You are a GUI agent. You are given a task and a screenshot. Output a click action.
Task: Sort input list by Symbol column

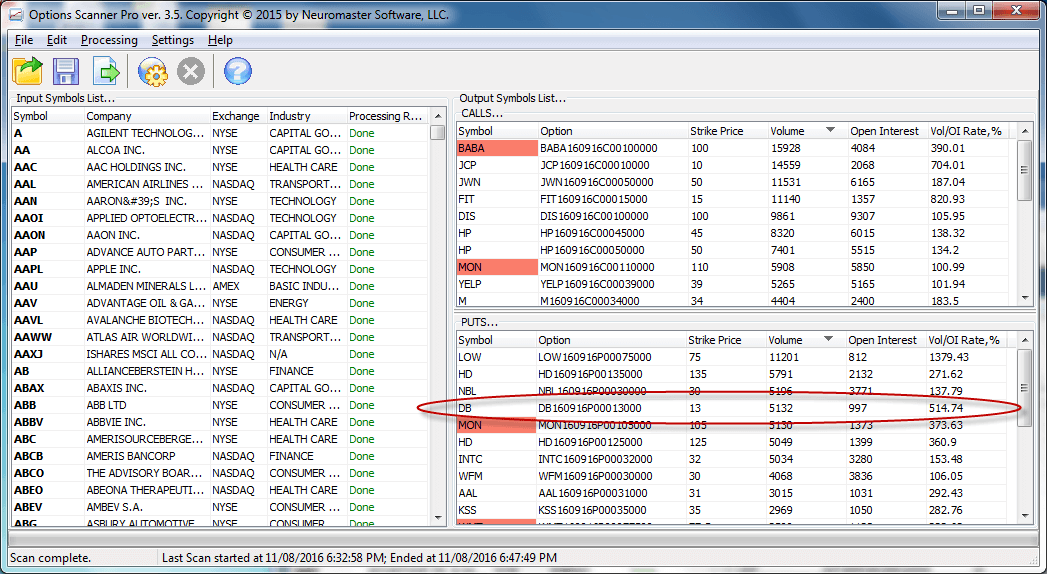tap(47, 116)
